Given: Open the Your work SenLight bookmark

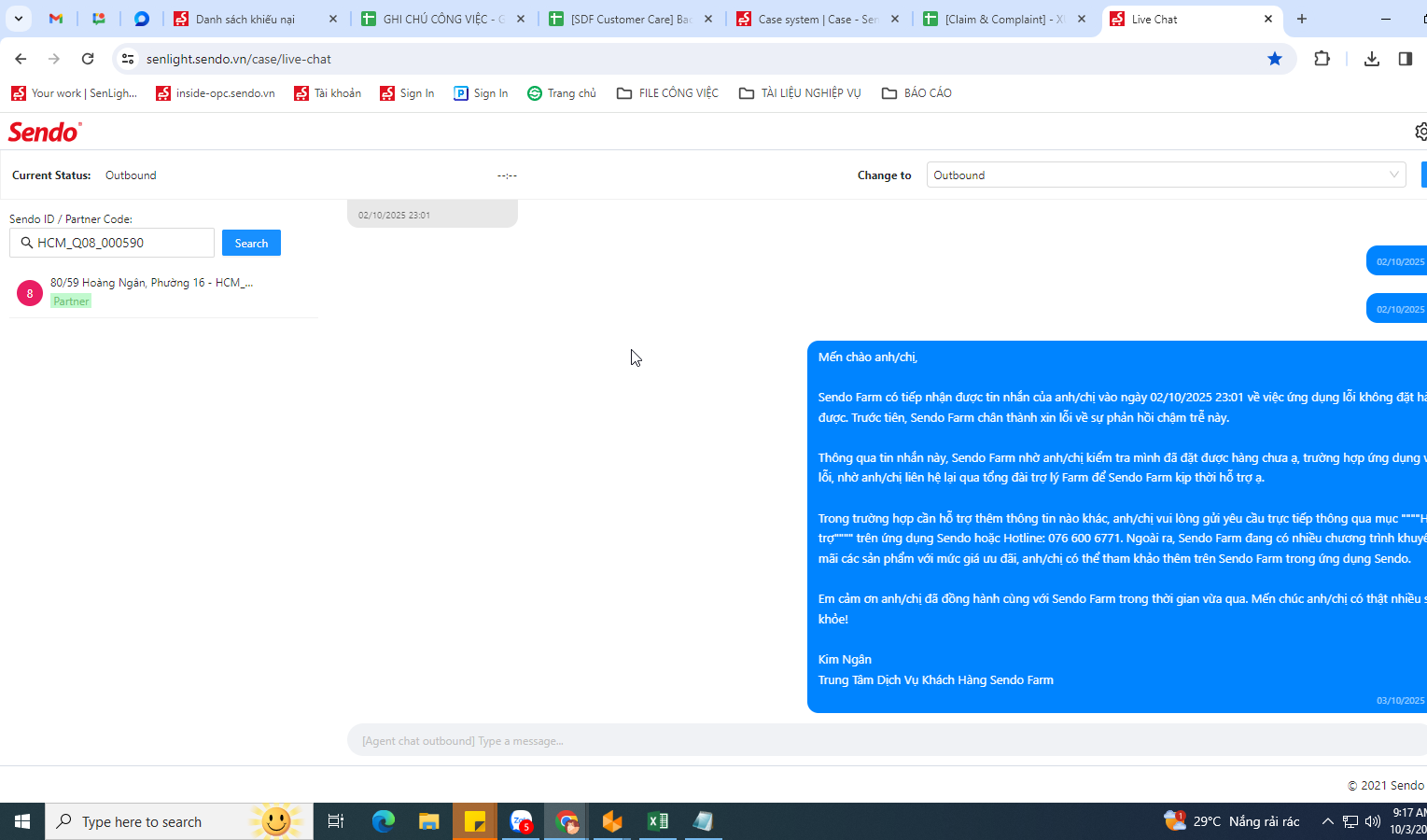Looking at the screenshot, I should (x=75, y=93).
